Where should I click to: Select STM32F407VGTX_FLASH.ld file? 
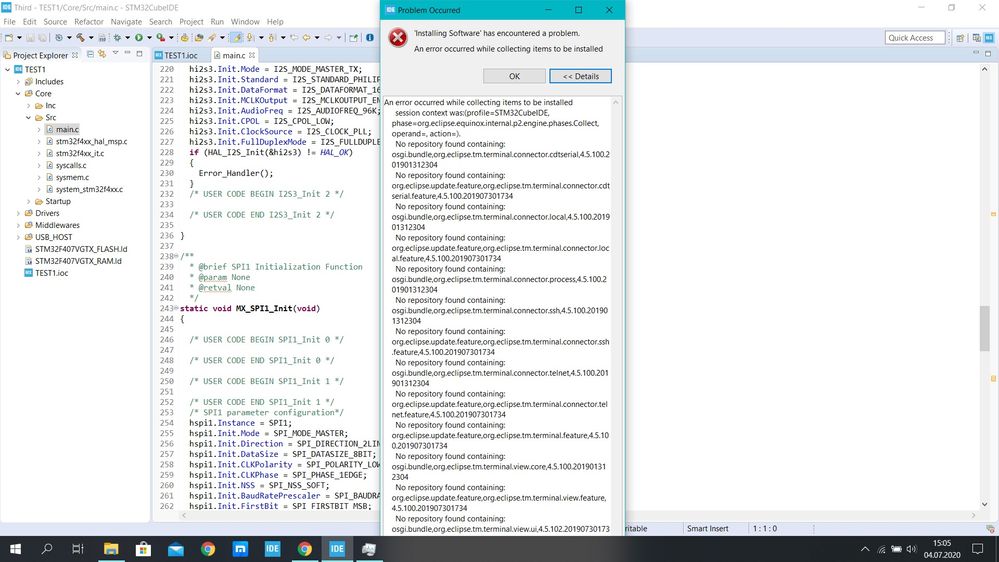(x=81, y=249)
